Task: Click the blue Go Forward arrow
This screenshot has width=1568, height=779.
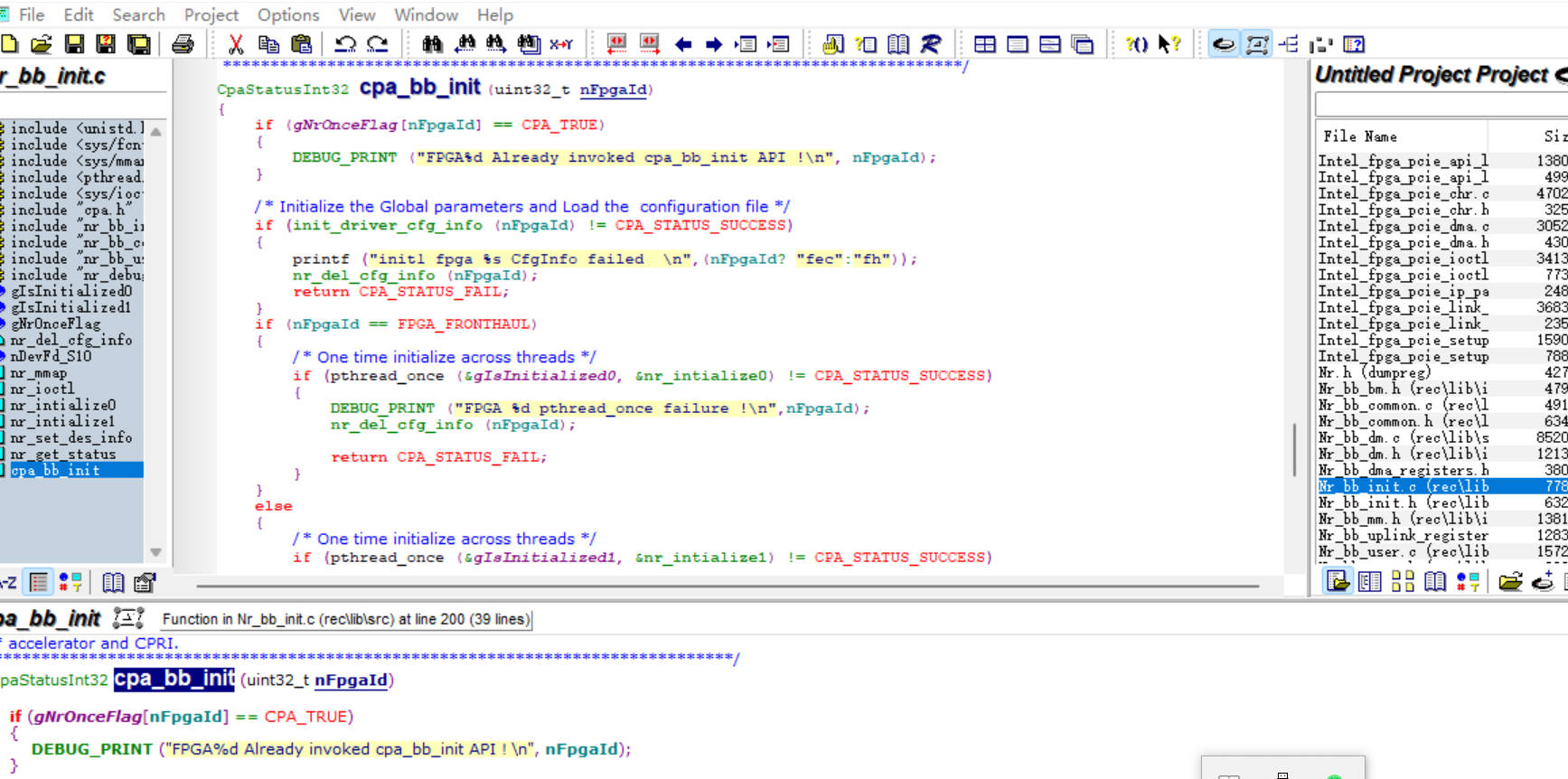Action: (714, 43)
